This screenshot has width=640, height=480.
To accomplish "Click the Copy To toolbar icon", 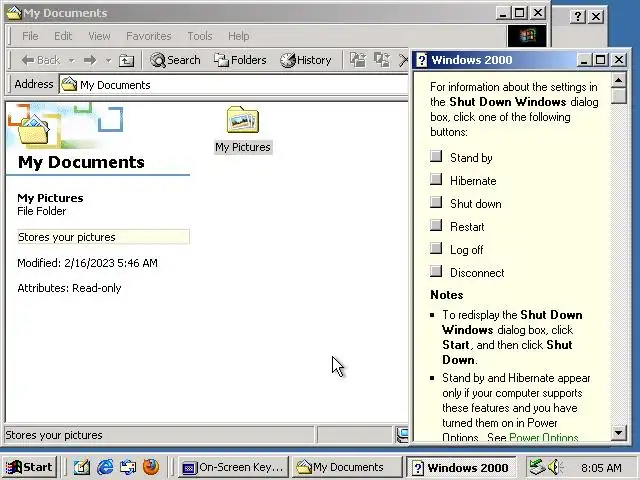I will pyautogui.click(x=382, y=60).
